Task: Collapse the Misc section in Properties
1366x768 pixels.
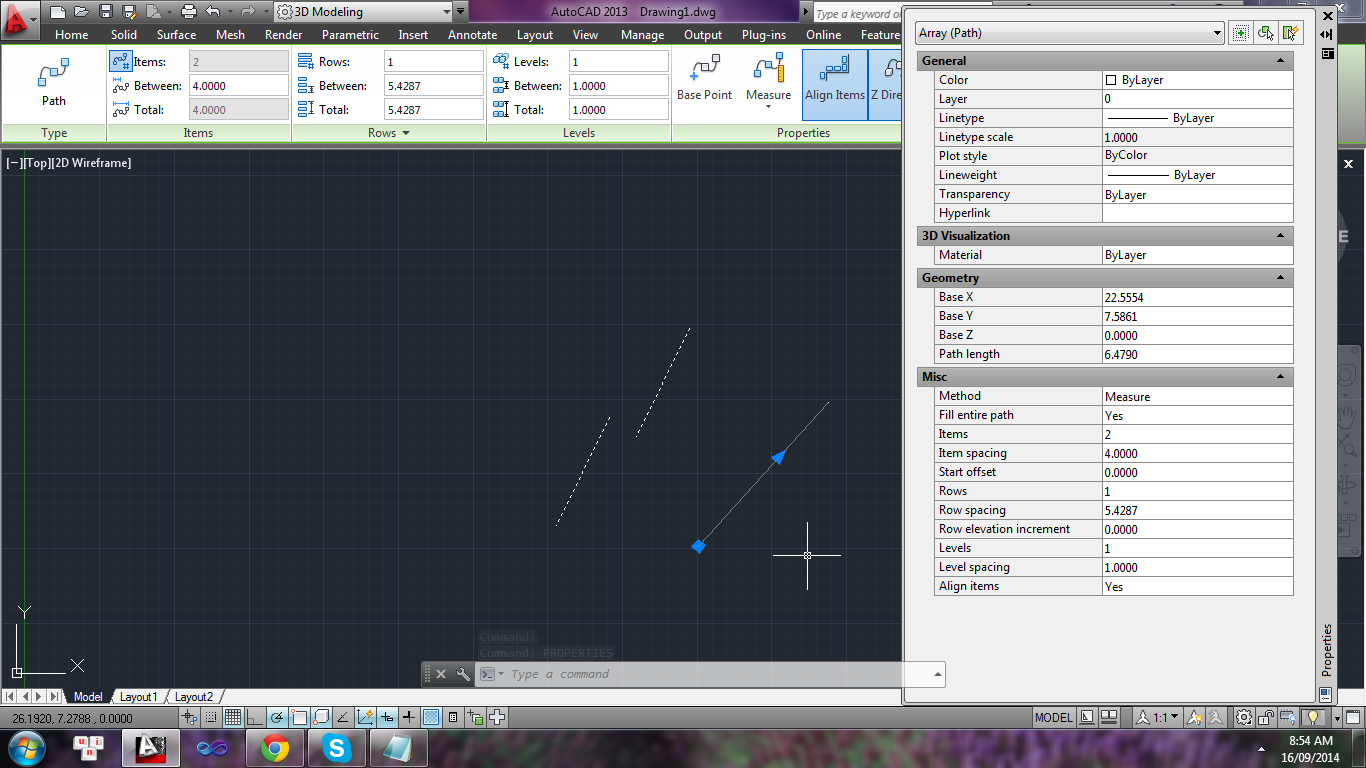Action: point(1280,377)
